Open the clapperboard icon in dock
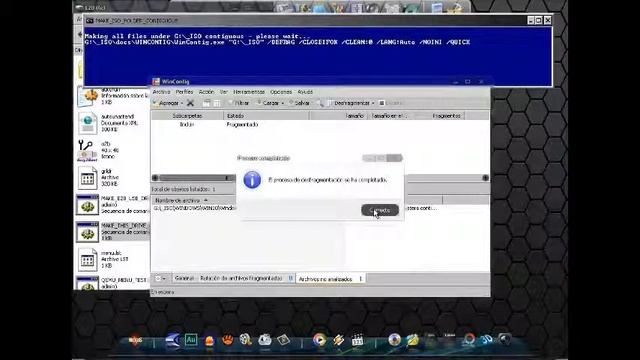 (x=357, y=340)
